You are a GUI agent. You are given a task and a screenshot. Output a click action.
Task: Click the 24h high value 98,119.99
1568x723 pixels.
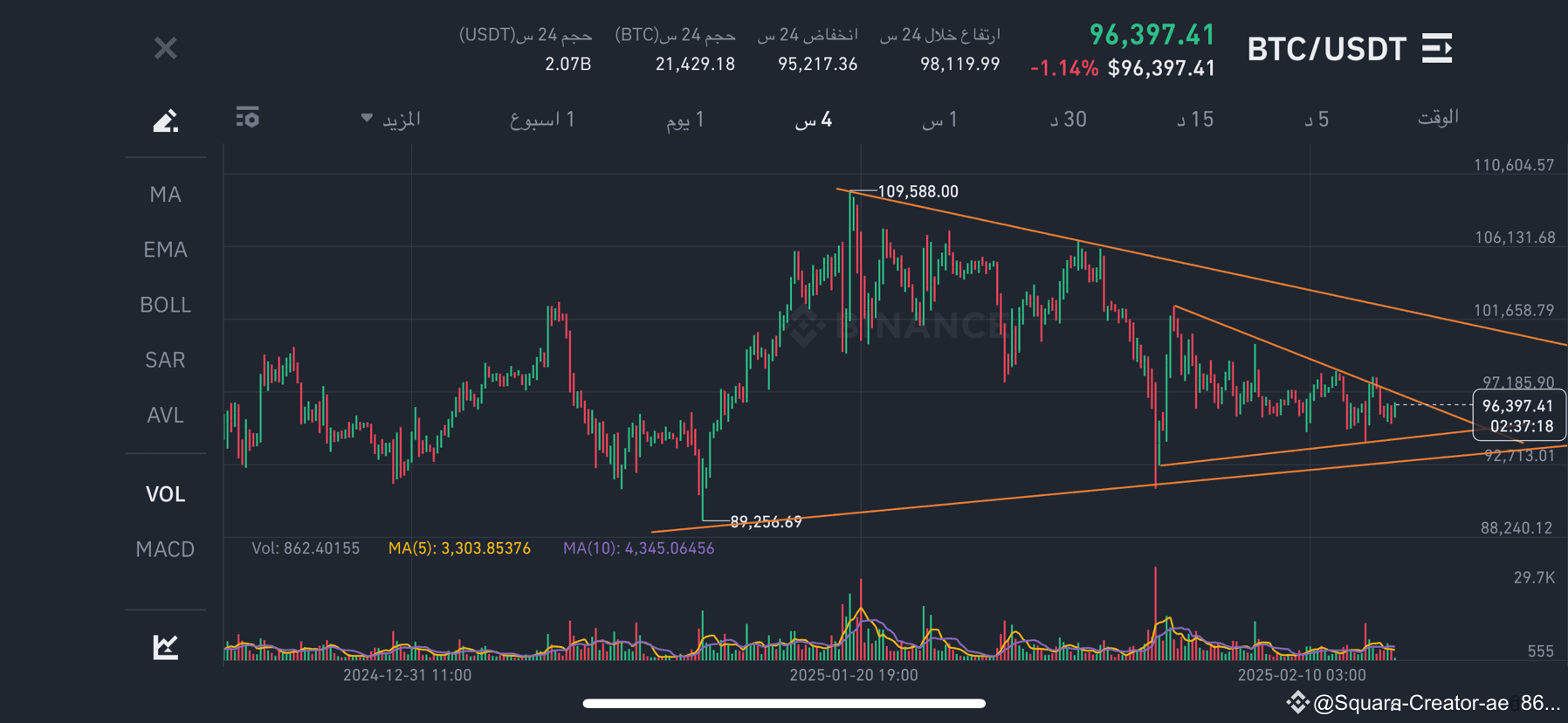click(x=960, y=64)
